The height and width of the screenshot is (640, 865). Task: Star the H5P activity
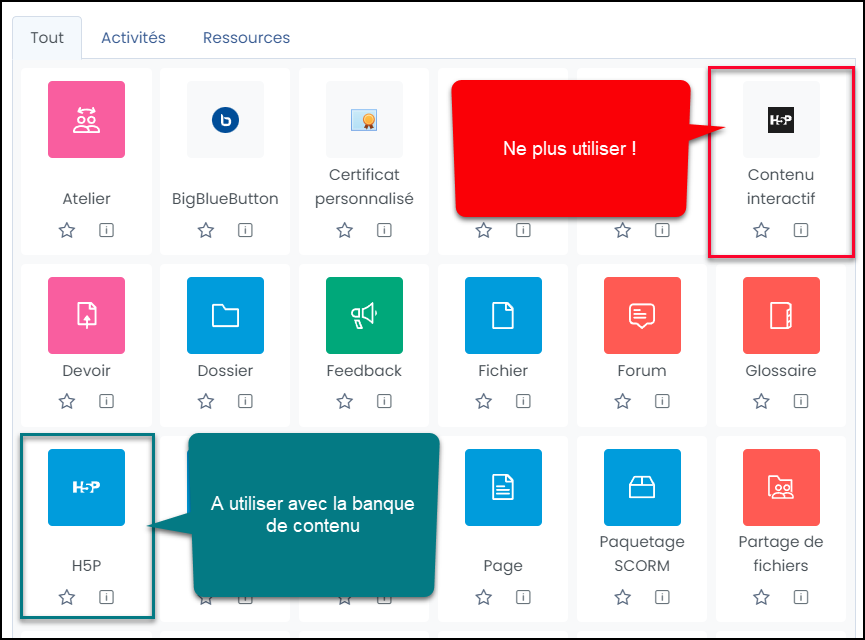tap(67, 597)
